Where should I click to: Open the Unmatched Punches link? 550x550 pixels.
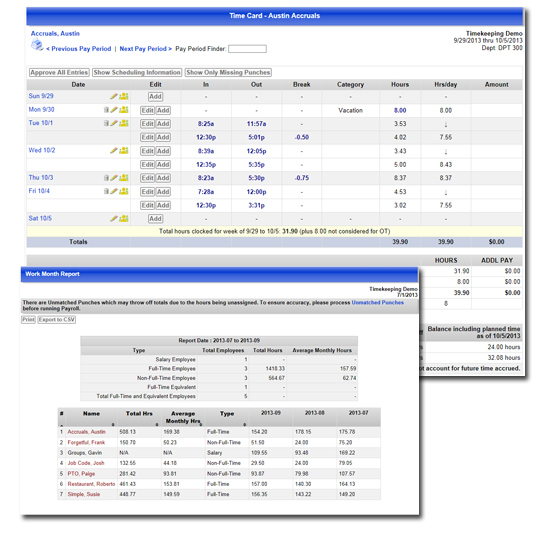click(378, 302)
